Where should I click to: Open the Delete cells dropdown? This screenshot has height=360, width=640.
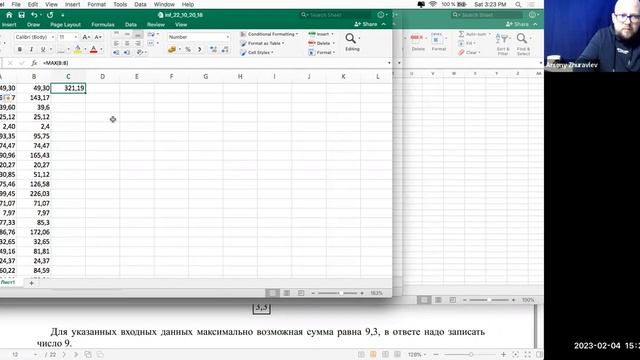point(322,43)
